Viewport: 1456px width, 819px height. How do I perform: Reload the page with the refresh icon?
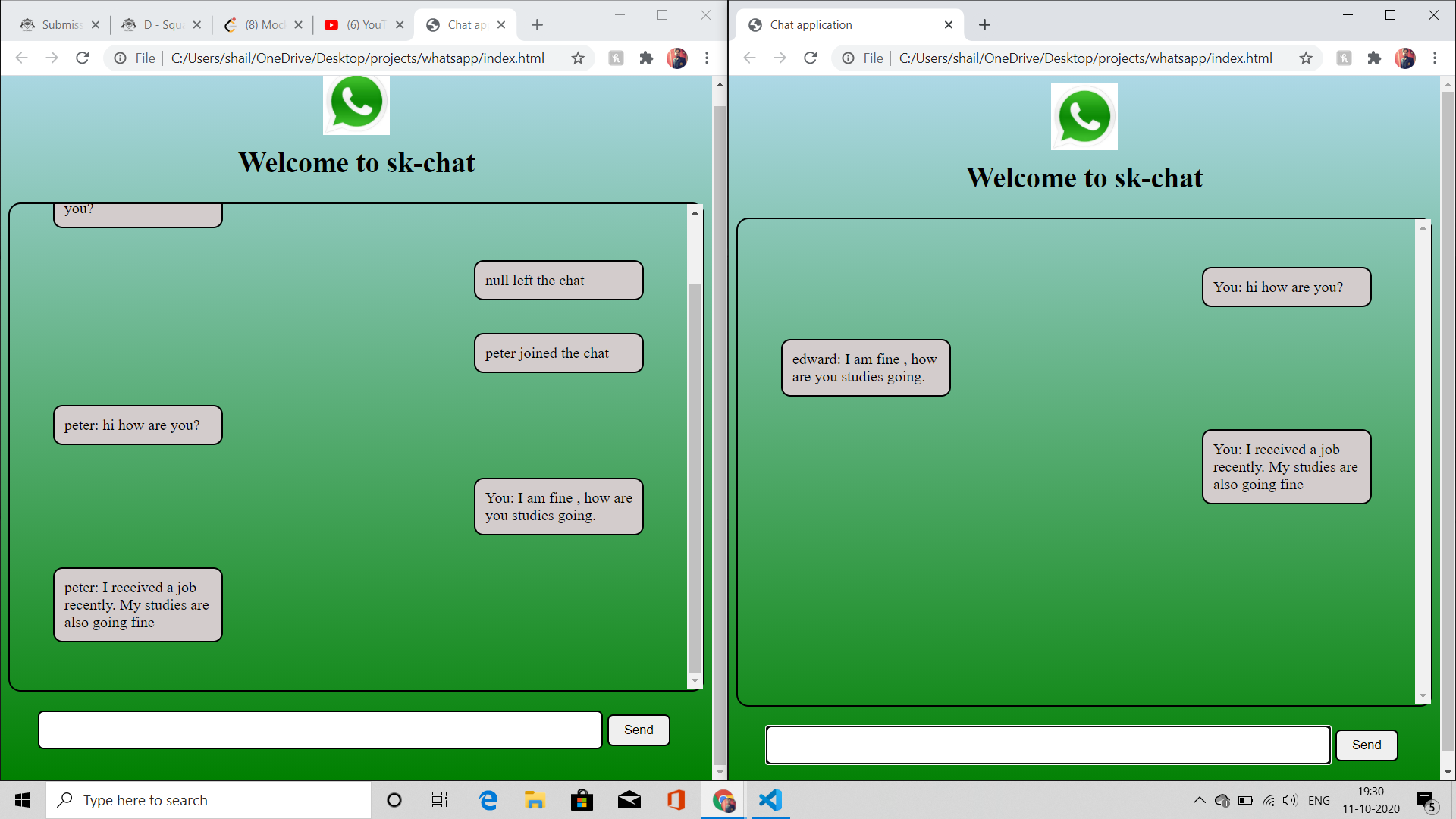coord(82,58)
